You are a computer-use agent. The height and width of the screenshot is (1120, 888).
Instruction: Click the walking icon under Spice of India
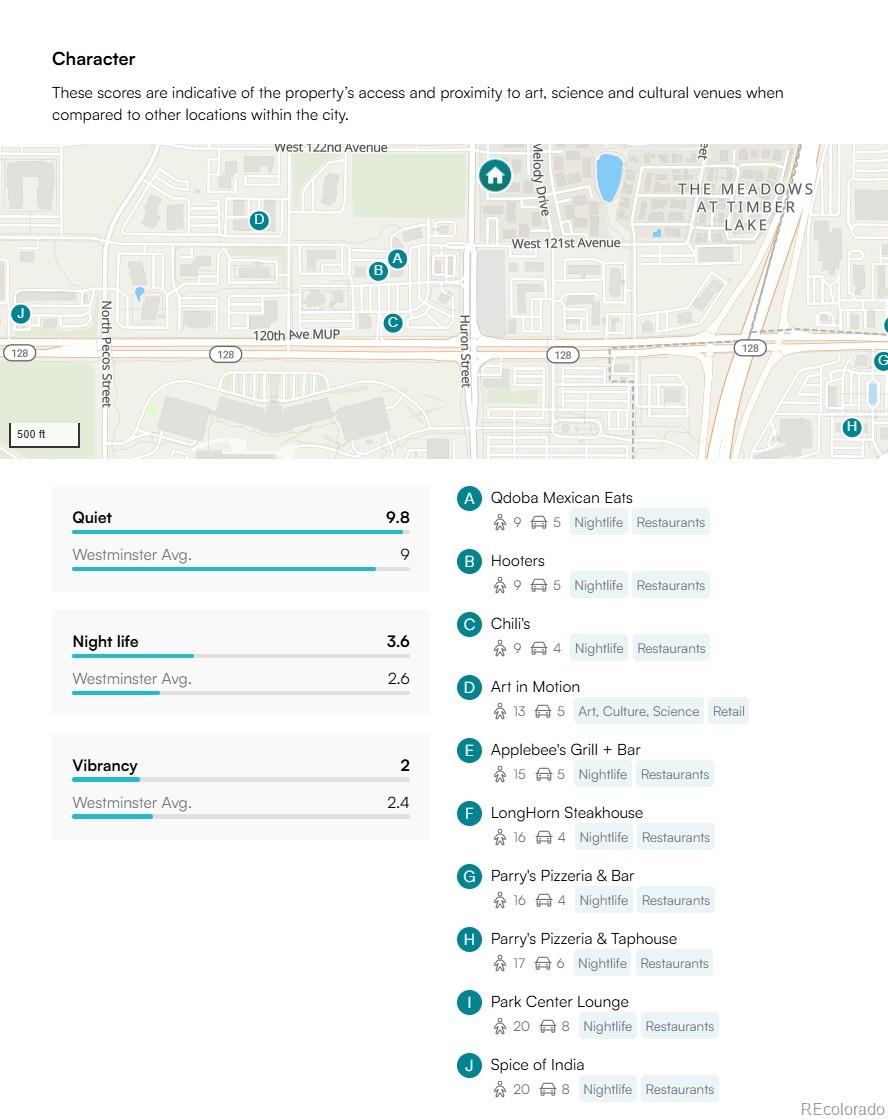click(499, 1089)
